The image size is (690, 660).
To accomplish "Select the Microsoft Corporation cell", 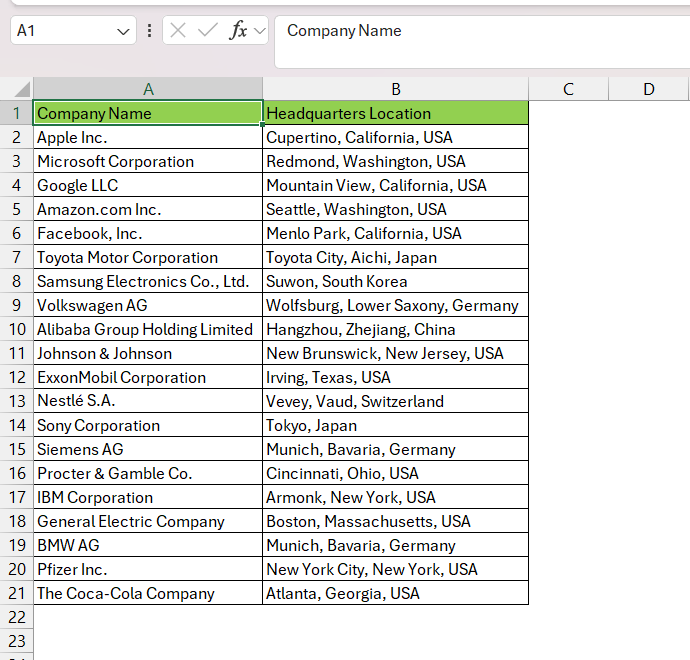I will pos(148,161).
